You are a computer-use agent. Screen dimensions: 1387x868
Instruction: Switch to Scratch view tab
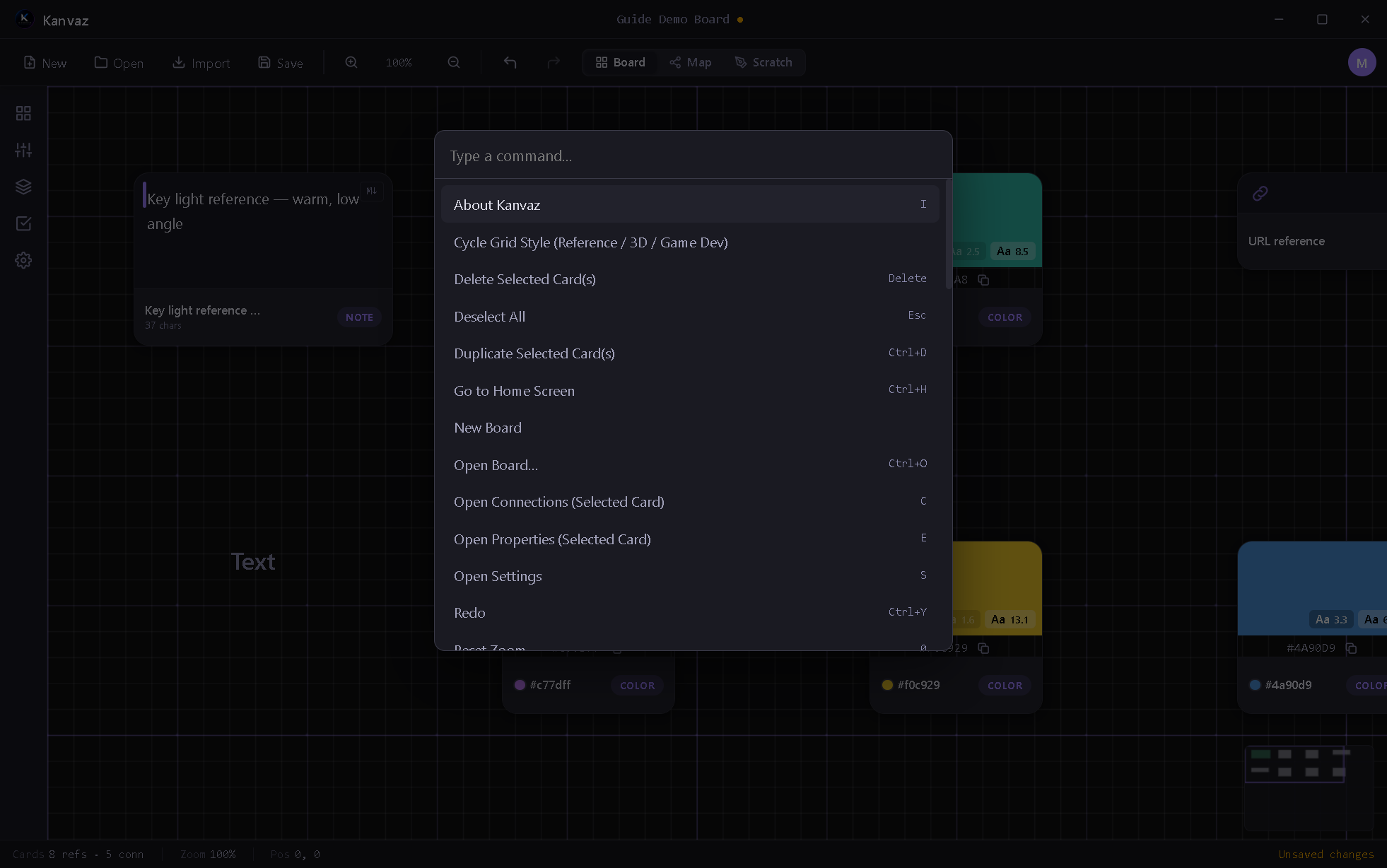763,62
